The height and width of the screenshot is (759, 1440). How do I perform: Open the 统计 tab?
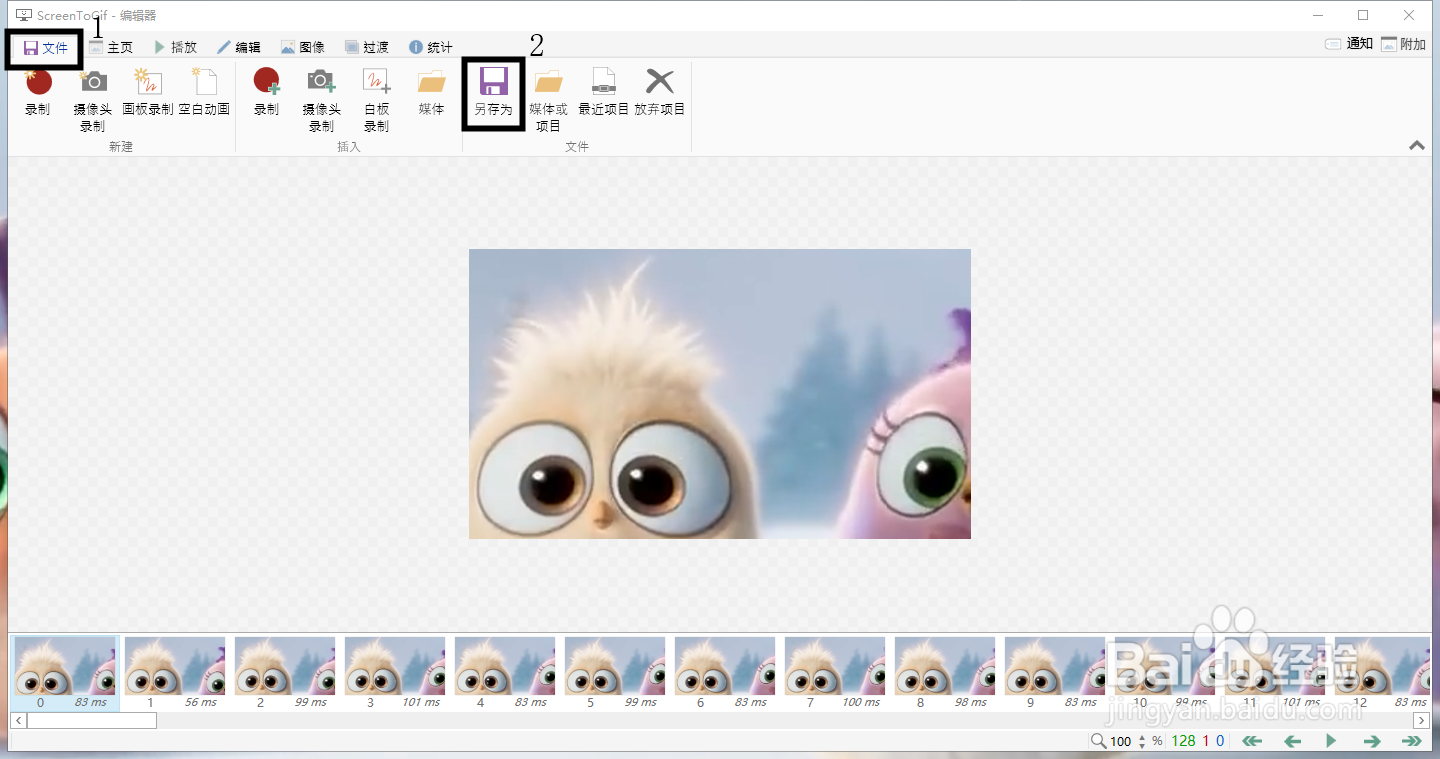point(431,47)
